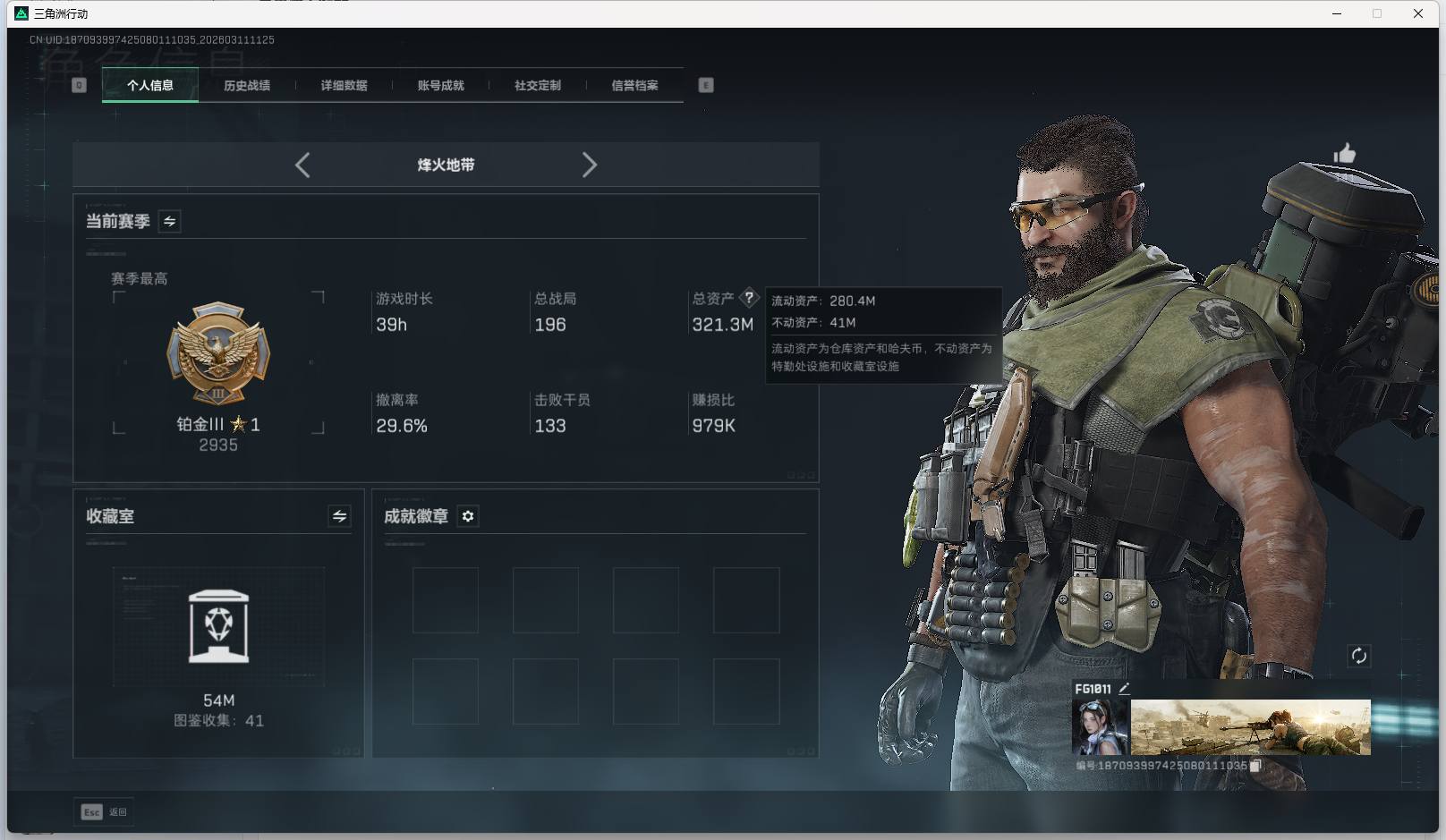Edit nickname FG1011 using the pencil icon
This screenshot has width=1446, height=840.
[1125, 688]
